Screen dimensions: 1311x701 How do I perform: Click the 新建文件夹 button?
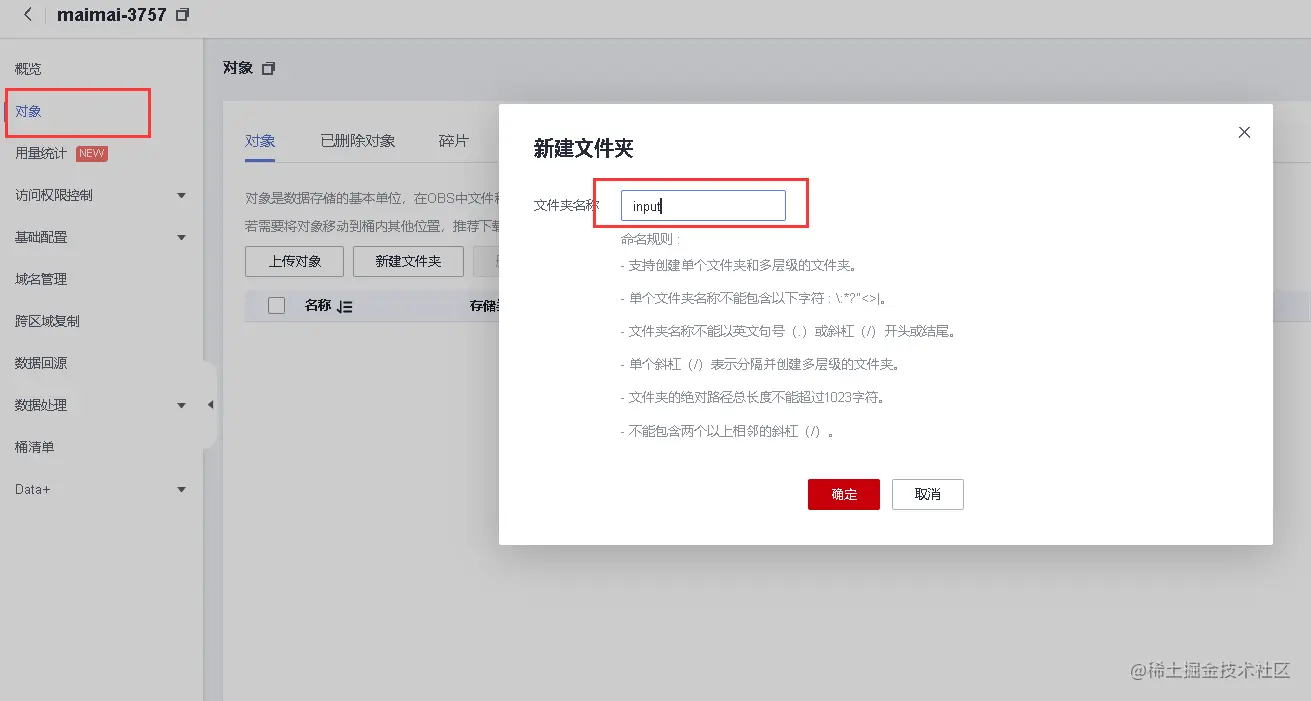click(408, 261)
